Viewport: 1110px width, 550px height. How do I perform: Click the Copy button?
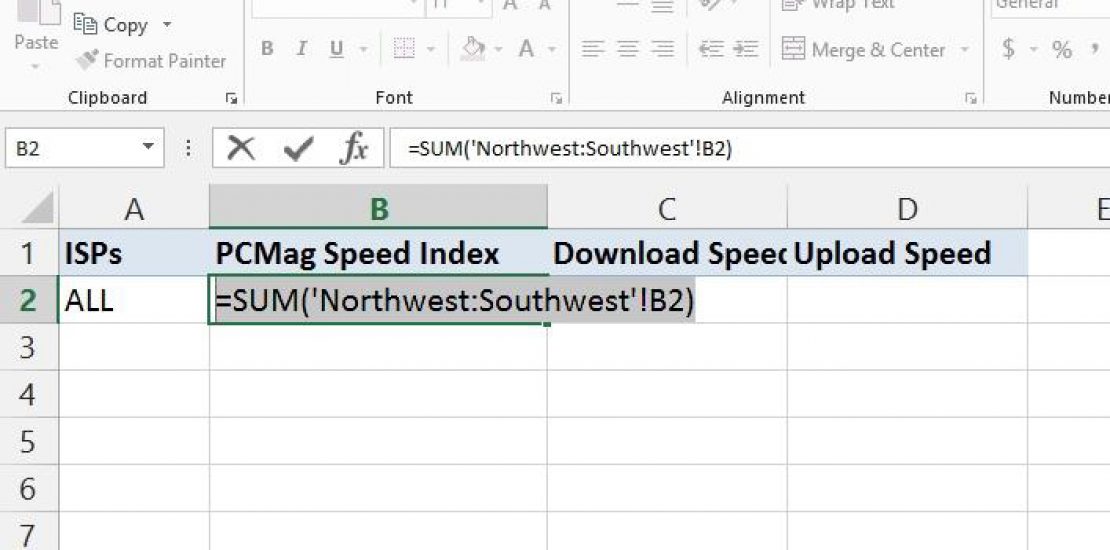coord(113,25)
